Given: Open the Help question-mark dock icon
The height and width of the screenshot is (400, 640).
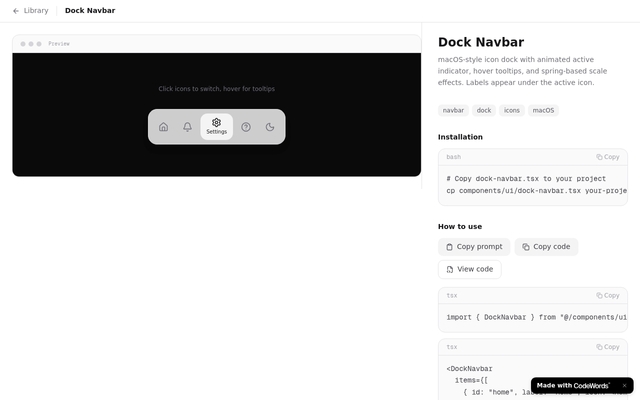Looking at the screenshot, I should point(246,127).
